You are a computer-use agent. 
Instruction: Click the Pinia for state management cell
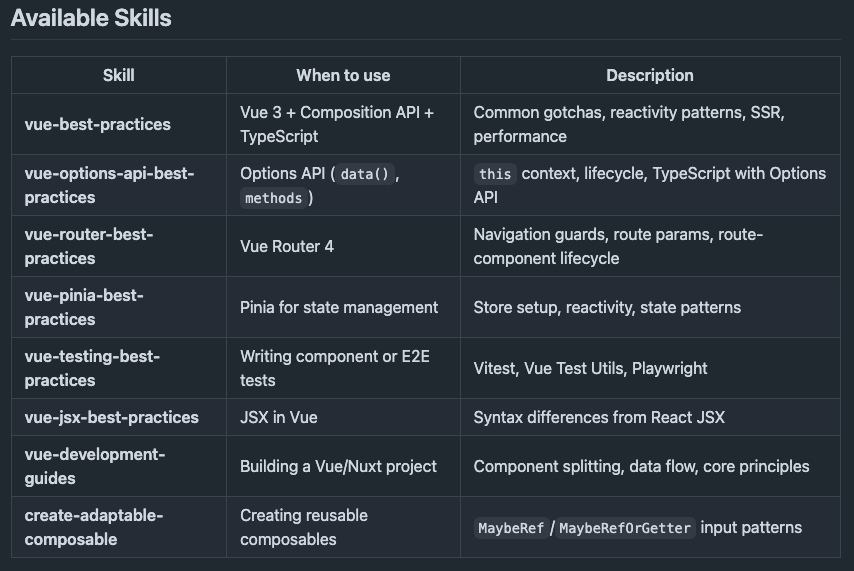click(339, 307)
